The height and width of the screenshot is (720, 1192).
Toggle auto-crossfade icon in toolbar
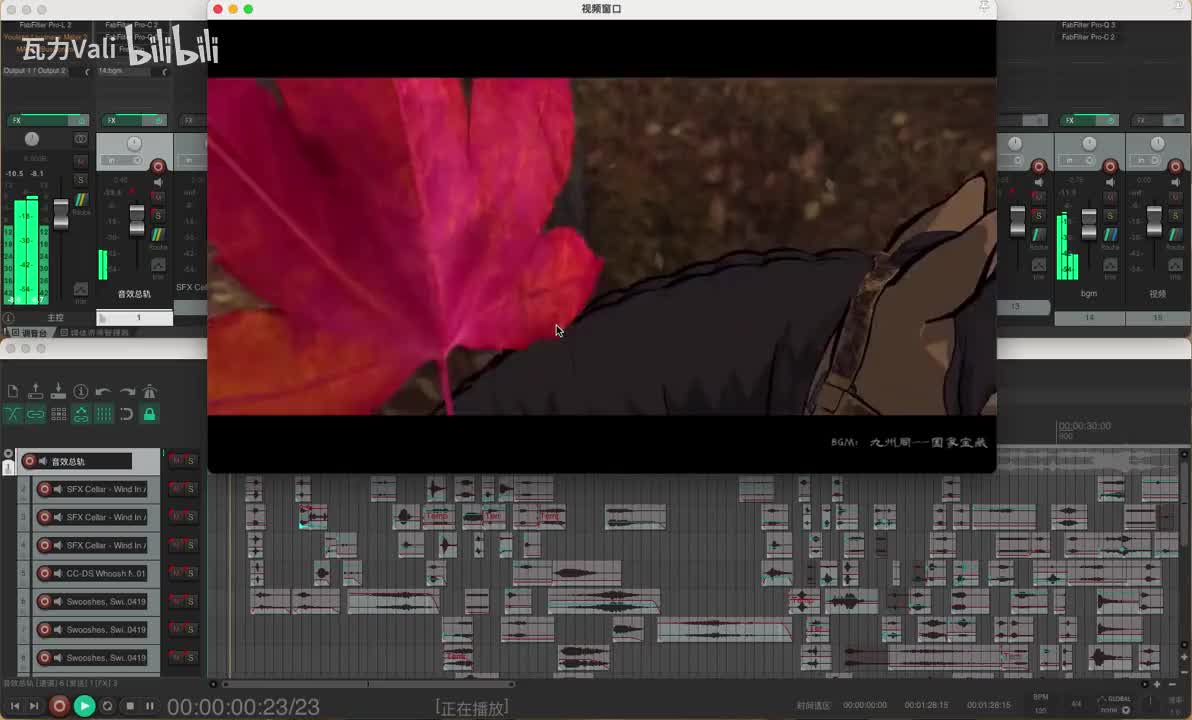point(13,414)
